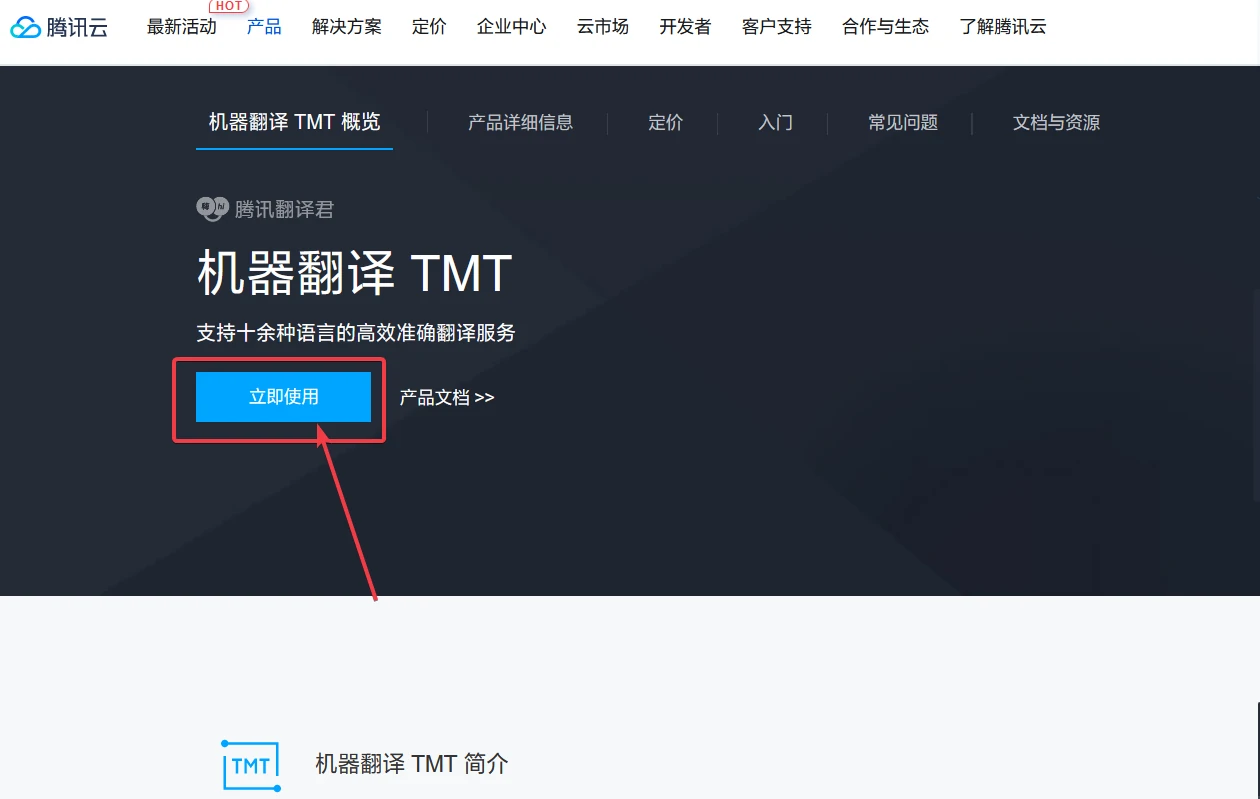Click 了解腾讯云 in the top navigation
Screen dimensions: 1260x799
click(1002, 27)
